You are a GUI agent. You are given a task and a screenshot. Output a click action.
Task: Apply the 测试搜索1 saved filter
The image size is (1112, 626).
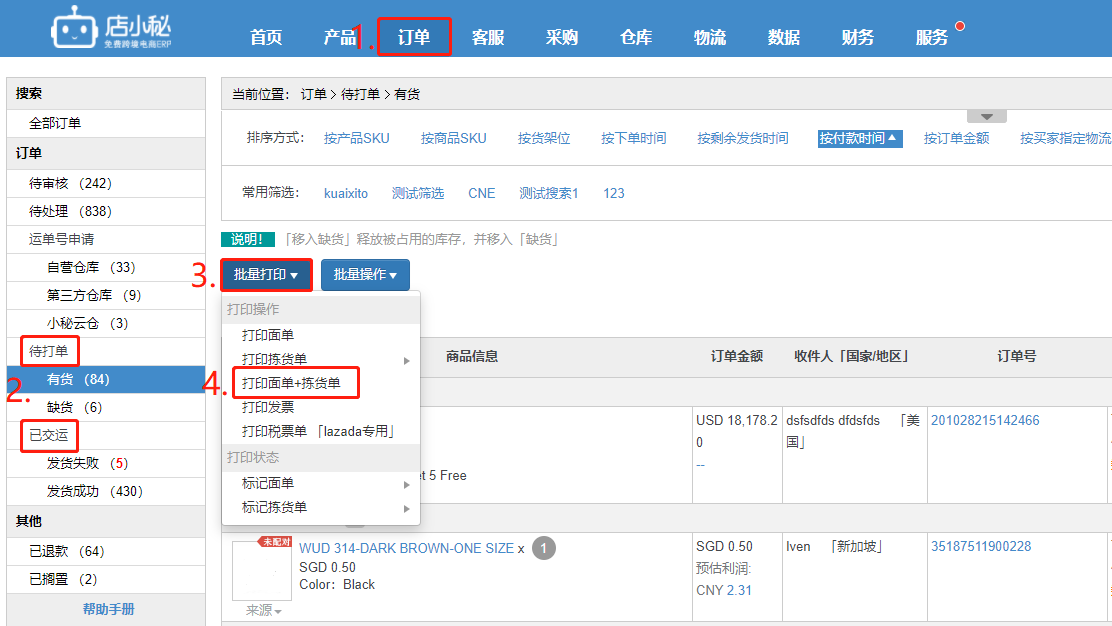549,194
